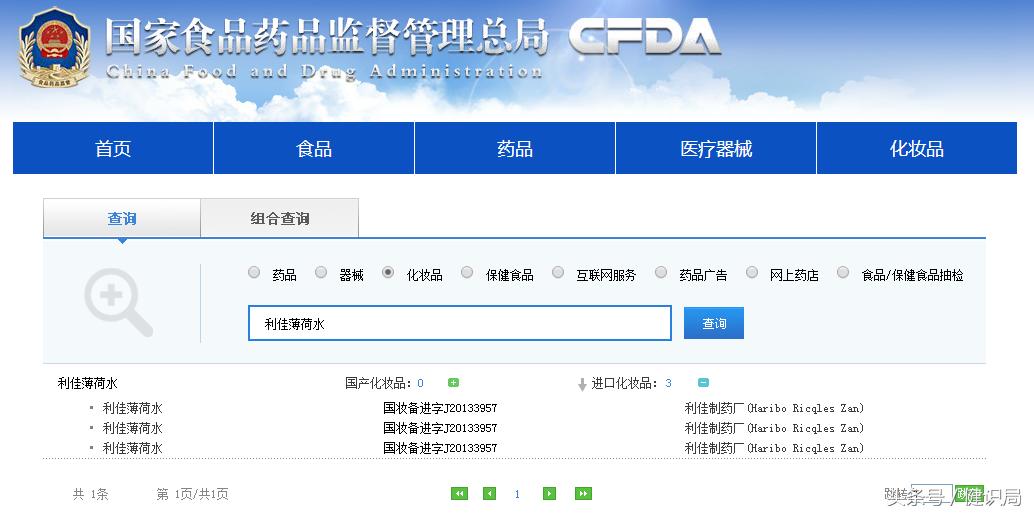Click third 利佳制药厂 manufacturer entry
Image resolution: width=1034 pixels, height=514 pixels.
pos(774,448)
